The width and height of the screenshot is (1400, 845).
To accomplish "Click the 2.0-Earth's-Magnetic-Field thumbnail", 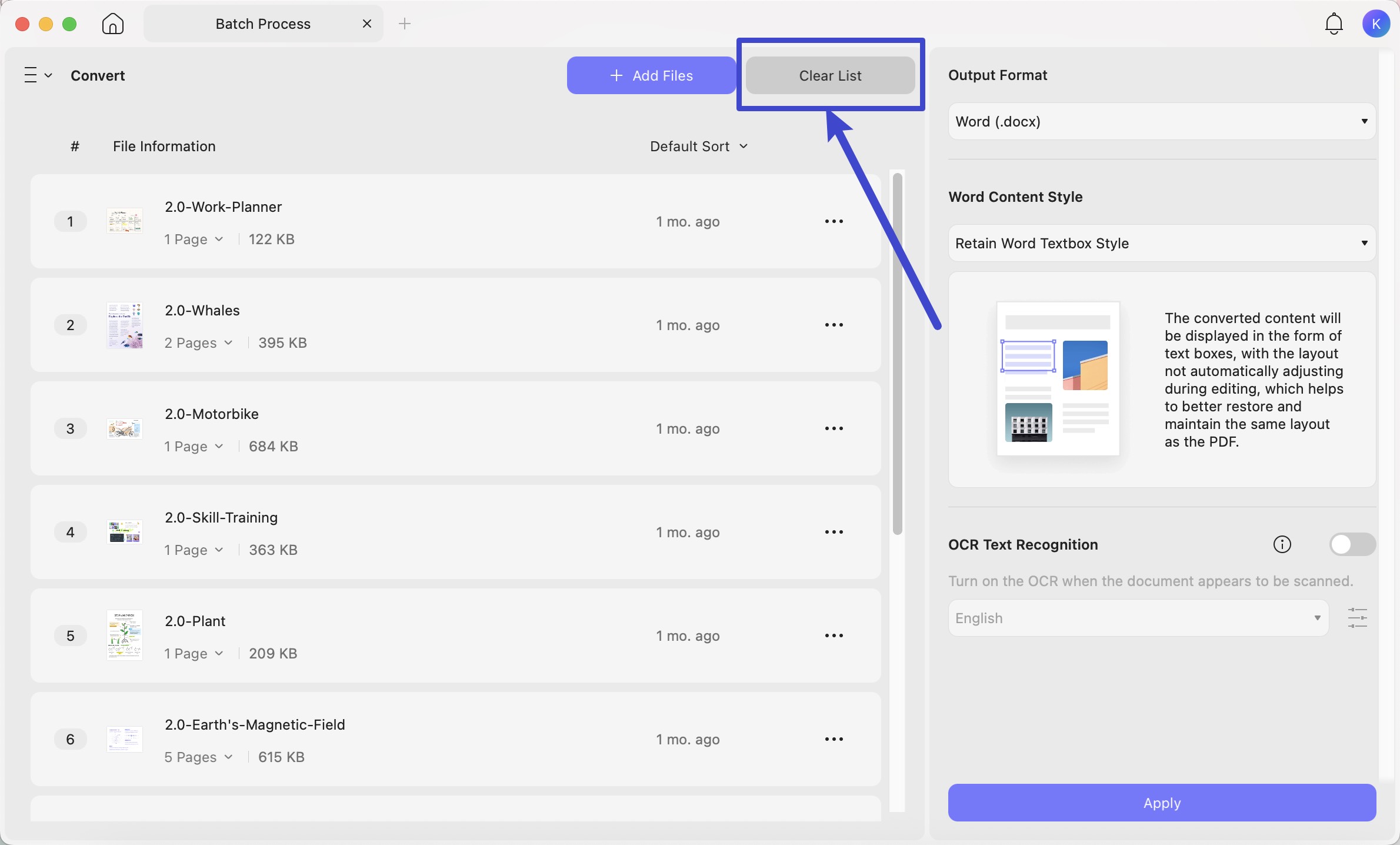I will click(125, 739).
